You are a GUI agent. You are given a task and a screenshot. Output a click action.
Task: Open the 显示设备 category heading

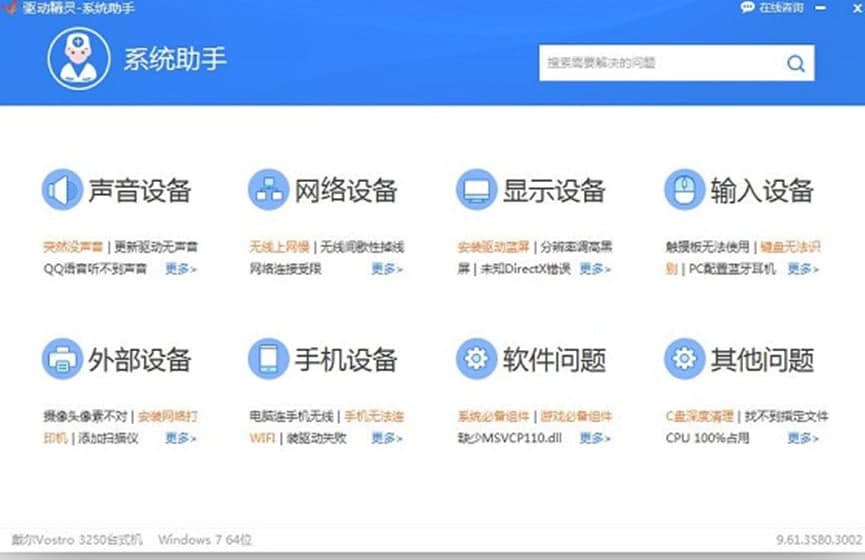coord(554,191)
